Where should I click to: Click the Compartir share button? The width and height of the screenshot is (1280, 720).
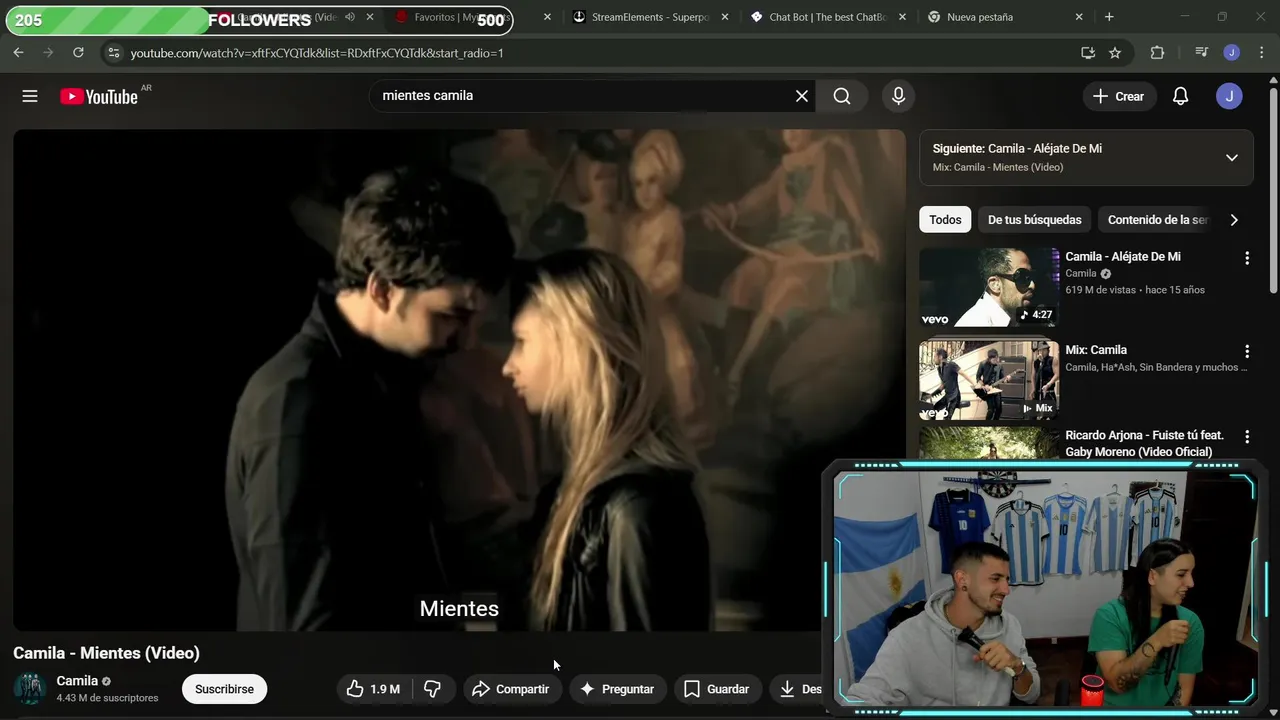coord(511,689)
